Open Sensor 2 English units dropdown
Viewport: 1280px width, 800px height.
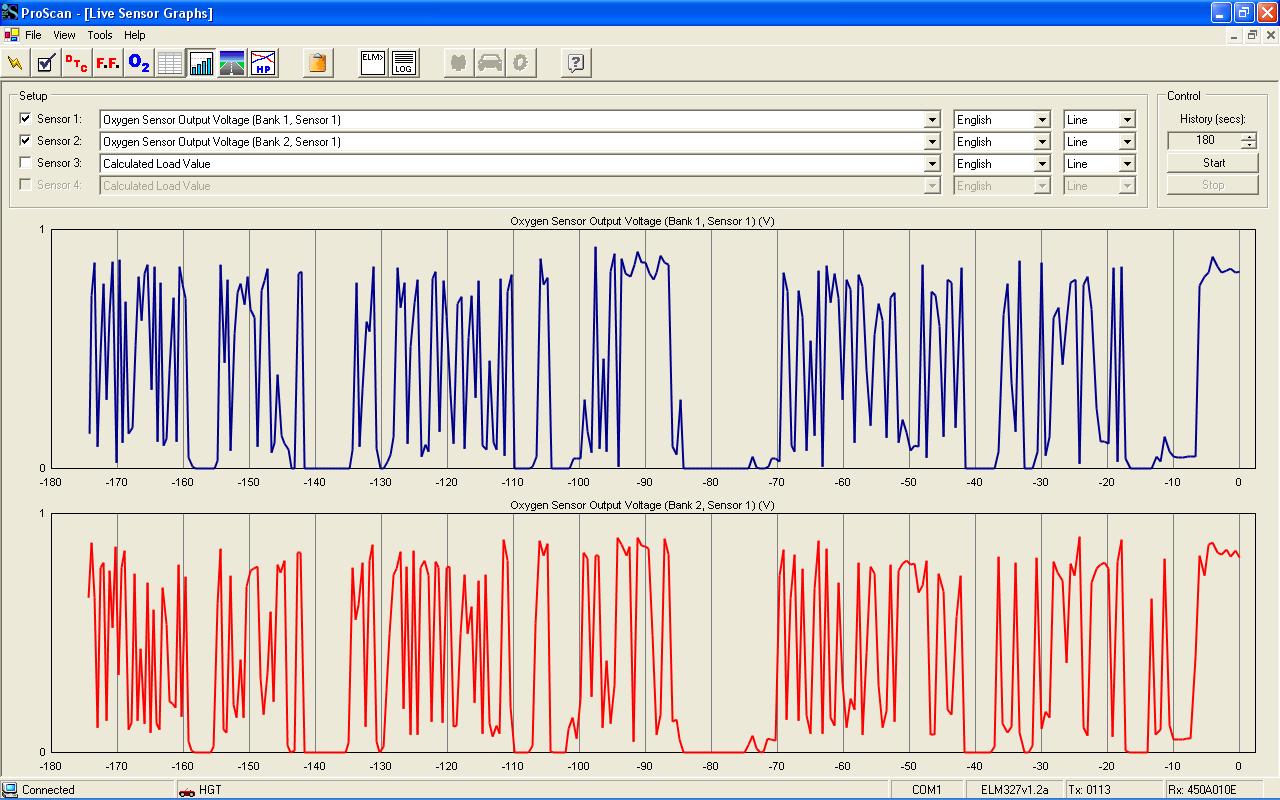click(1042, 142)
